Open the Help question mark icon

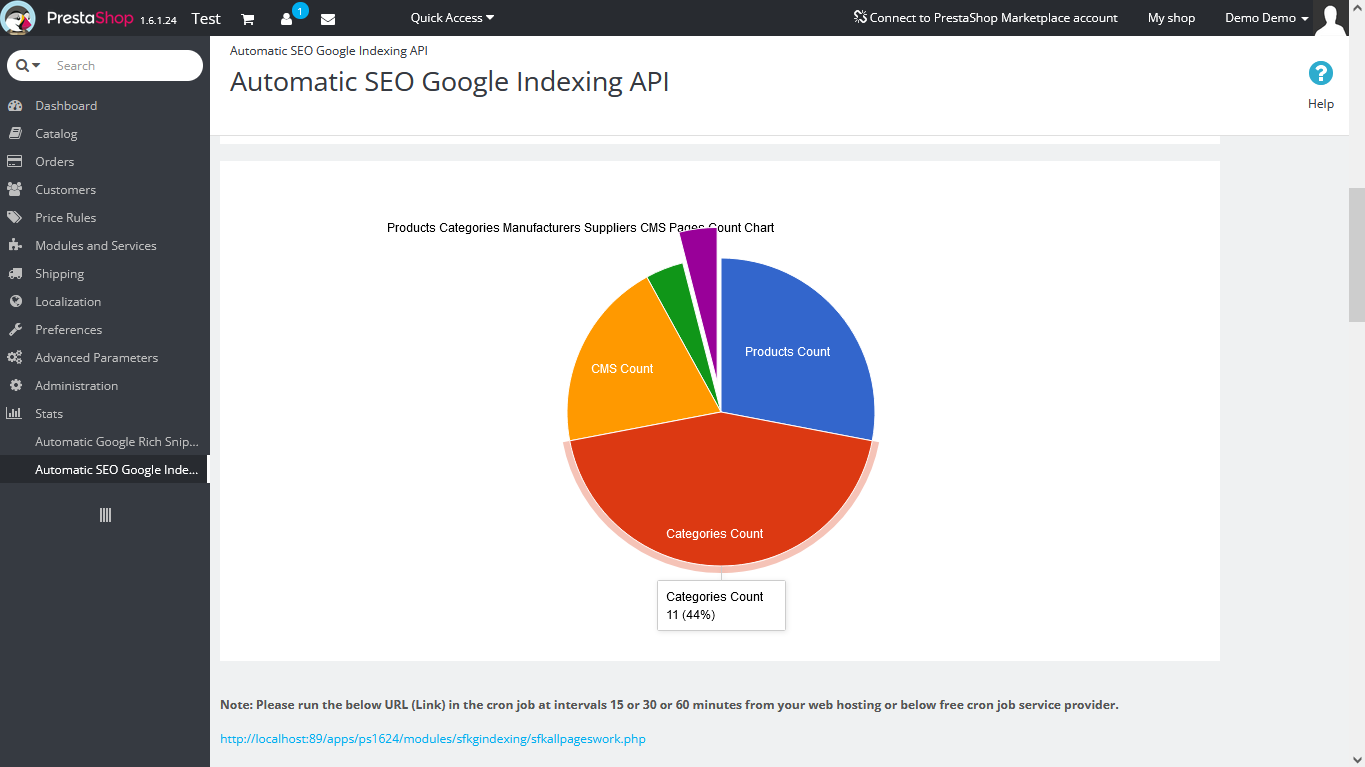[x=1321, y=73]
